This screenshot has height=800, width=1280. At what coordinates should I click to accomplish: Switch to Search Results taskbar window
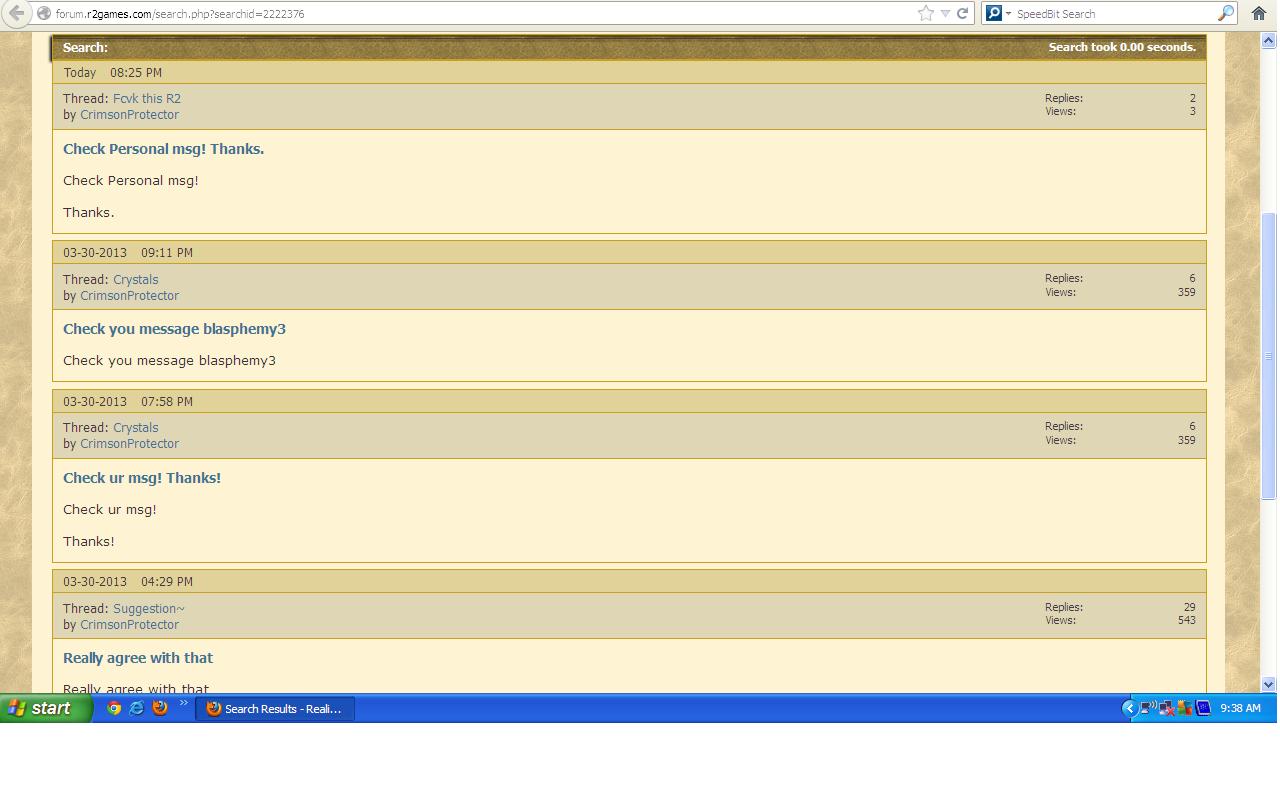click(275, 709)
